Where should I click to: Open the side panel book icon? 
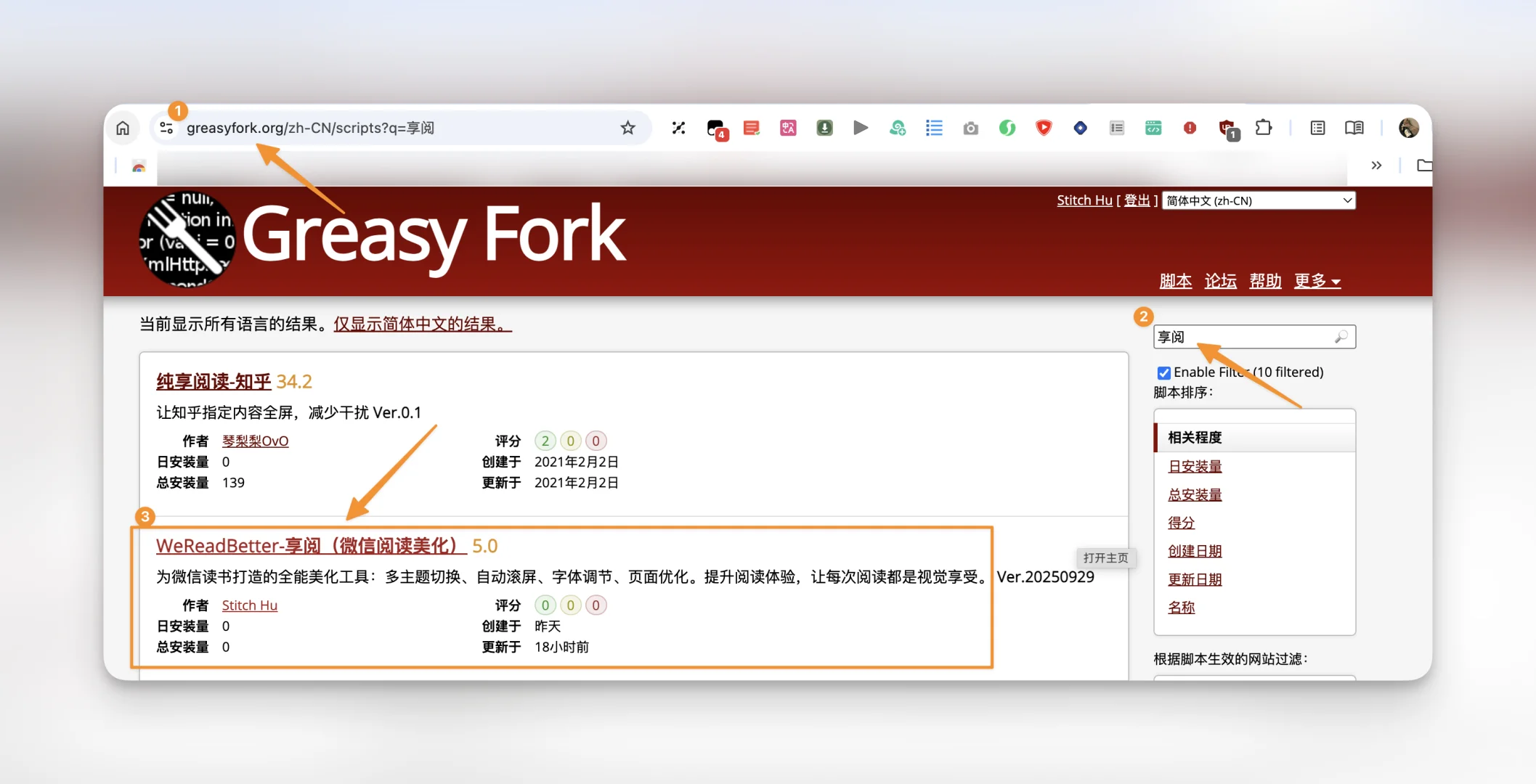pyautogui.click(x=1354, y=128)
